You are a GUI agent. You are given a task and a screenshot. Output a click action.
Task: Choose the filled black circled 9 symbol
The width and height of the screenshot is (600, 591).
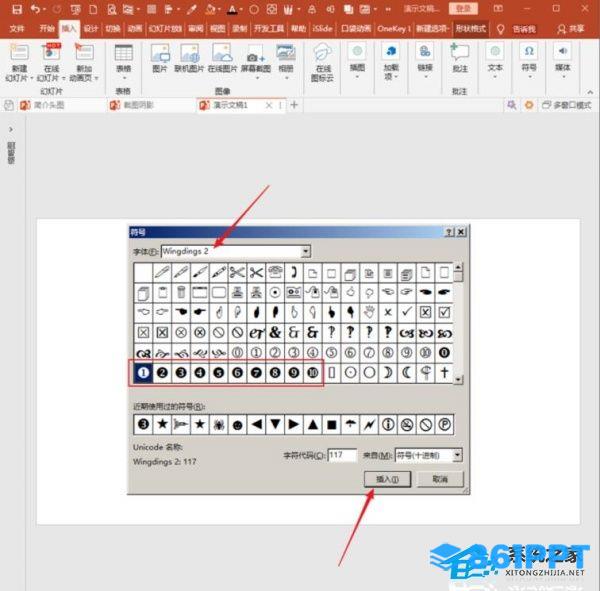[294, 372]
